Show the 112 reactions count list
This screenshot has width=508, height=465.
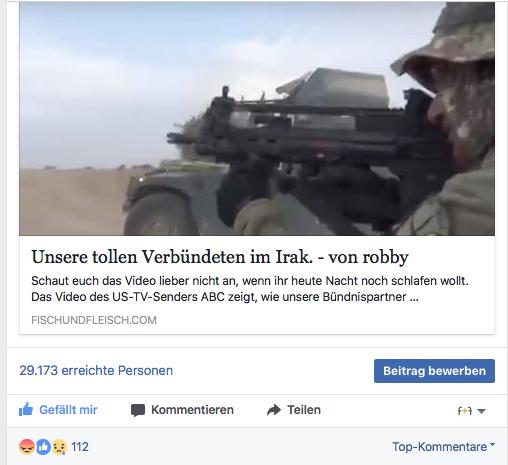coord(80,447)
